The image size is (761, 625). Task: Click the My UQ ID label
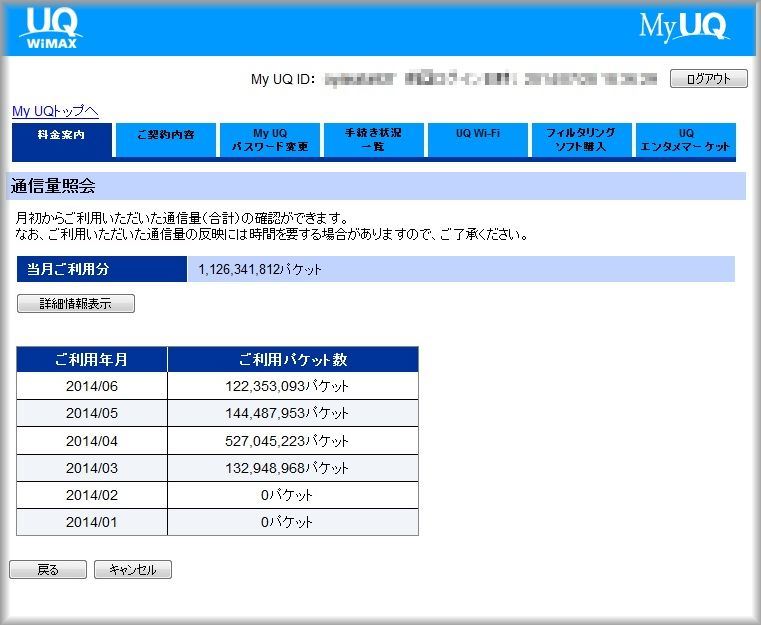pos(283,79)
